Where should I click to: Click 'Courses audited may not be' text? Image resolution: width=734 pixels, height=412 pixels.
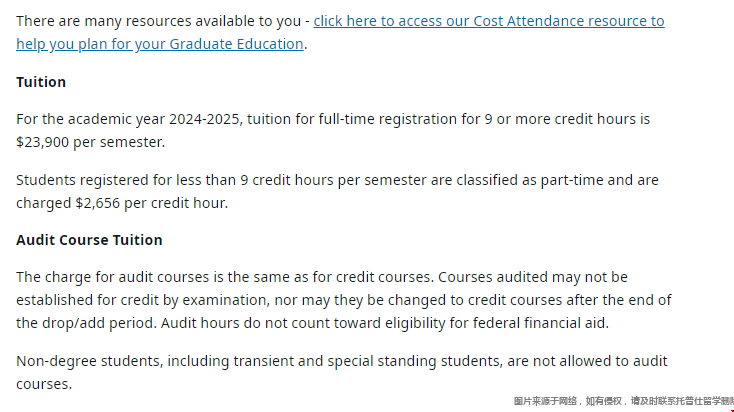click(x=533, y=277)
